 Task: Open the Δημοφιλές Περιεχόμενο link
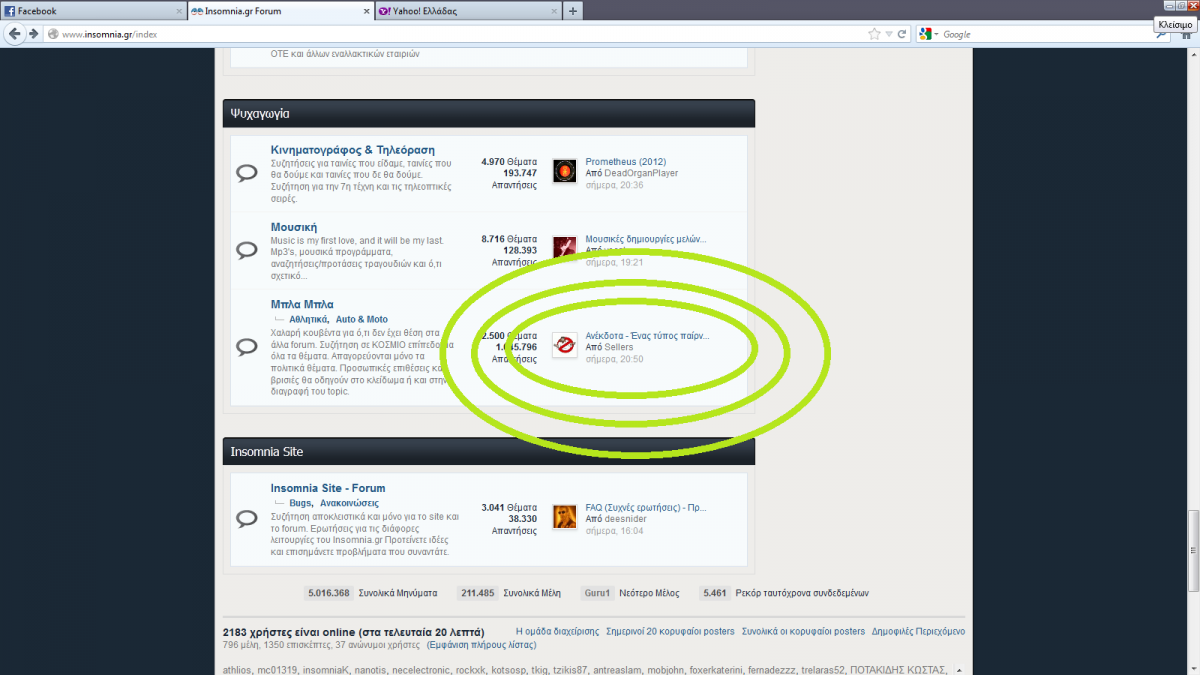[x=918, y=631]
